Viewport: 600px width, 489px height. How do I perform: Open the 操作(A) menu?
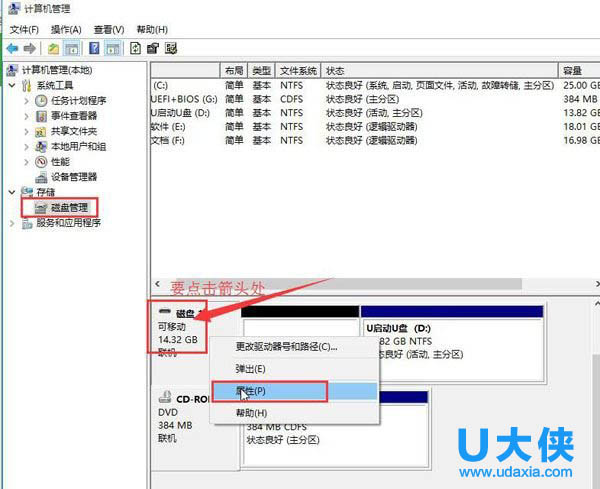click(x=66, y=29)
